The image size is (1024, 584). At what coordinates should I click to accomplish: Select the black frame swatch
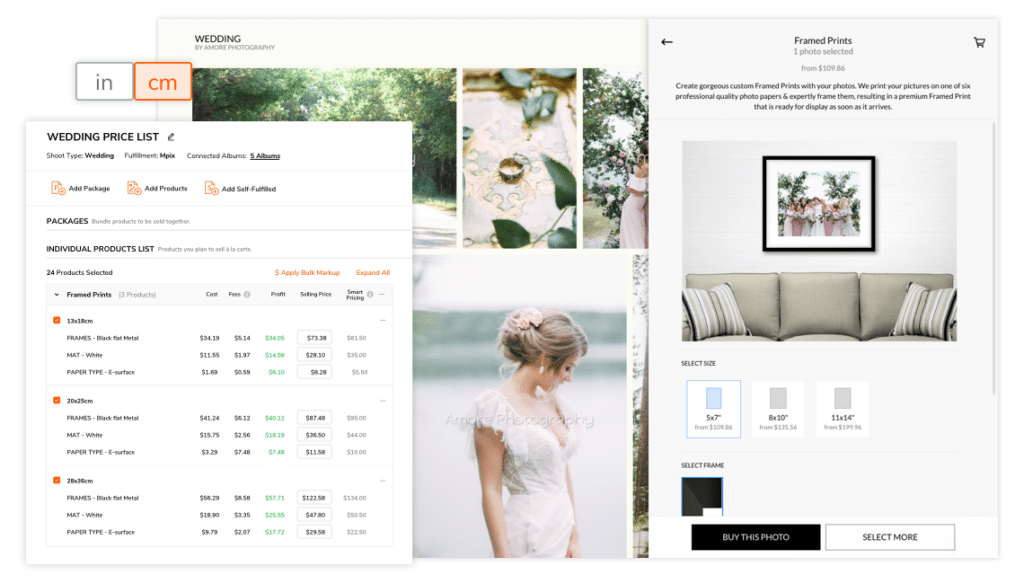(x=701, y=496)
